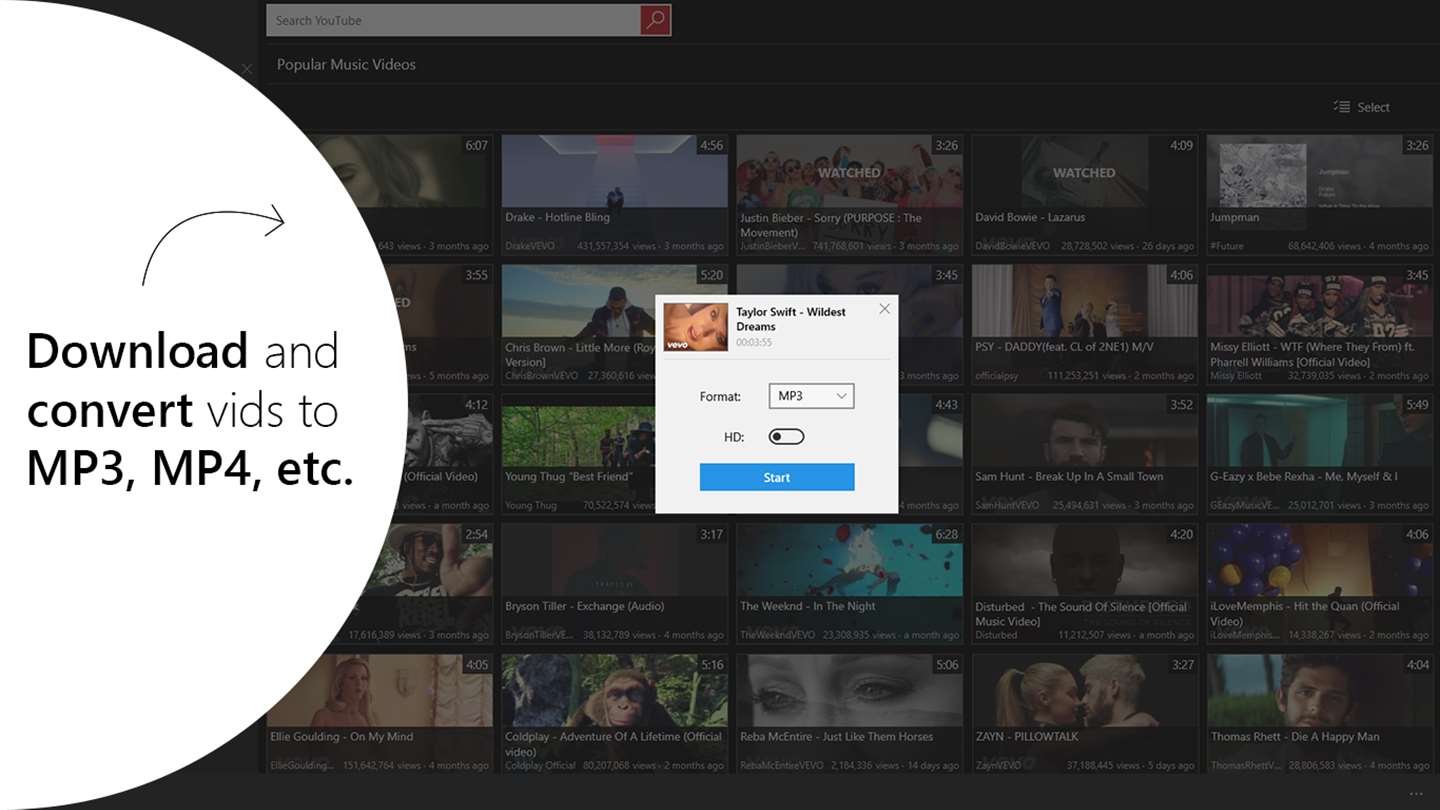The height and width of the screenshot is (810, 1440).
Task: Open PSY - DADDY video thumbnail
Action: click(x=1084, y=324)
